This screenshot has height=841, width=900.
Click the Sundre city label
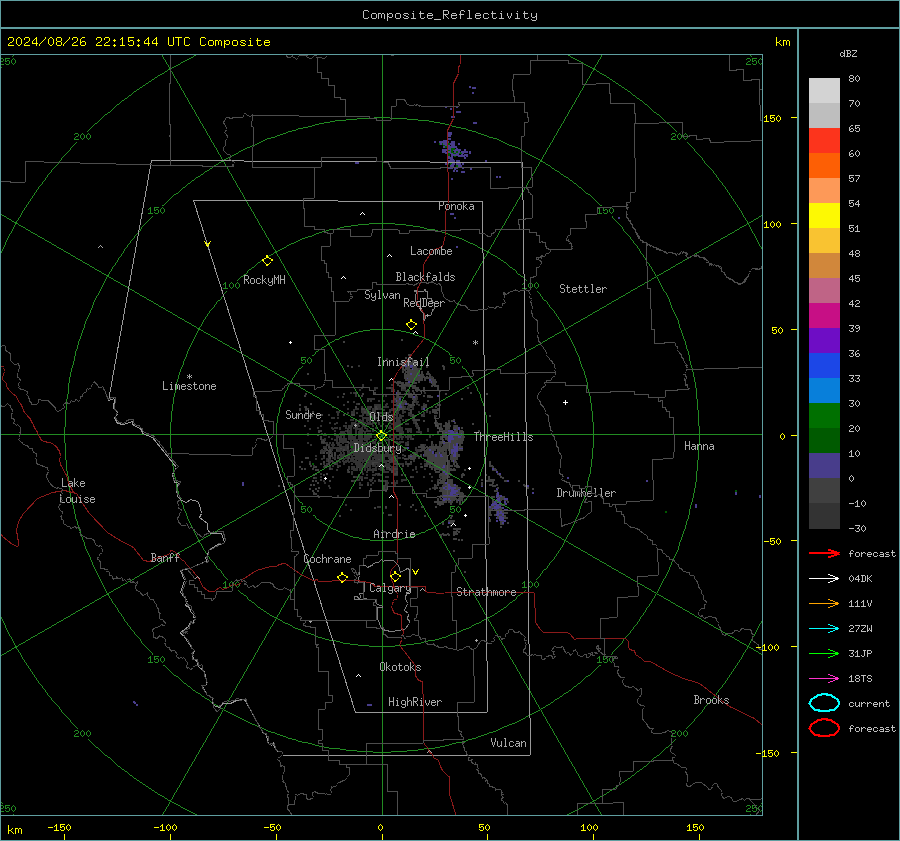click(x=304, y=414)
